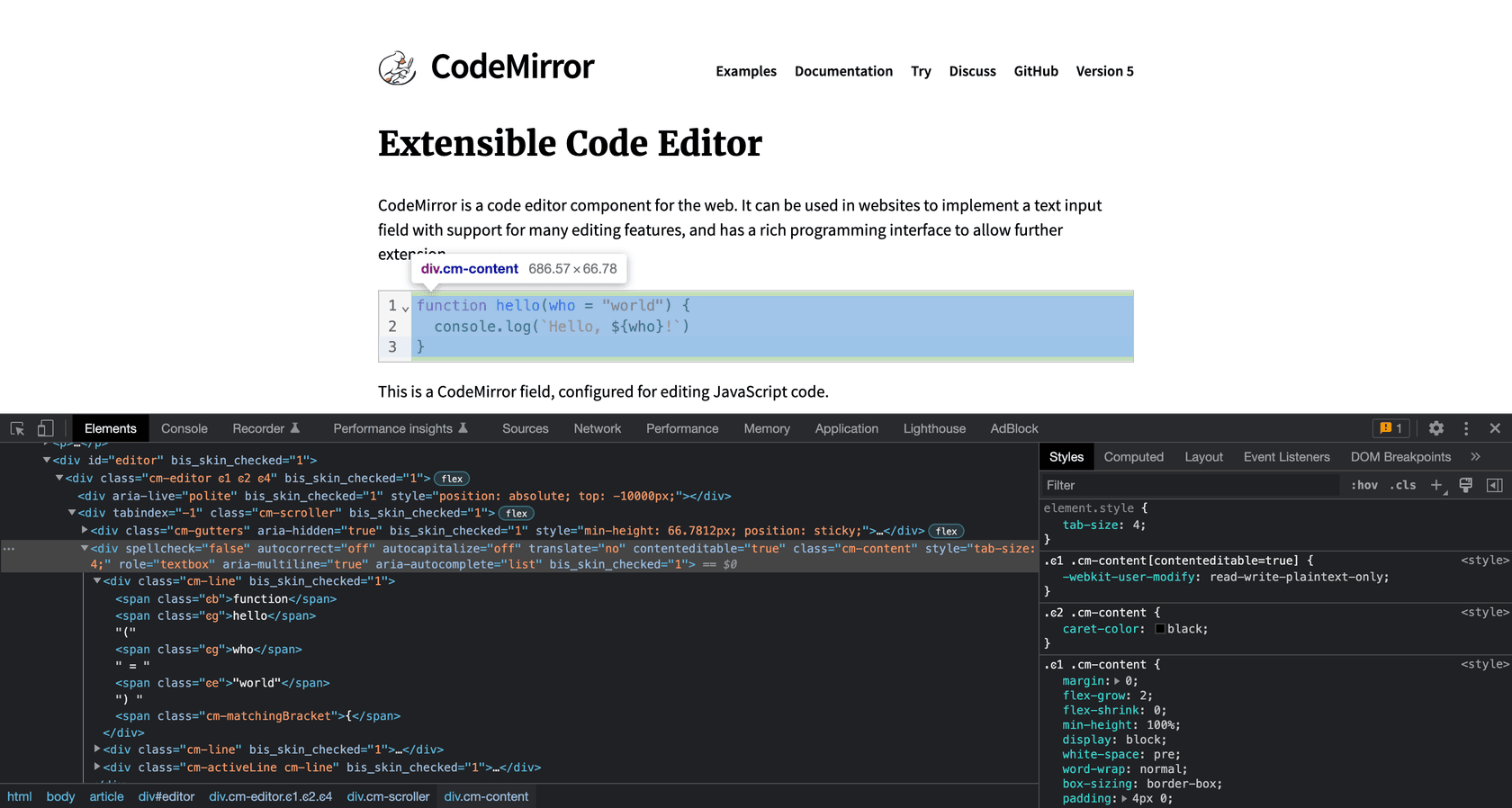This screenshot has width=1512, height=808.
Task: Fold code at line 1 gutter arrow
Action: [405, 308]
